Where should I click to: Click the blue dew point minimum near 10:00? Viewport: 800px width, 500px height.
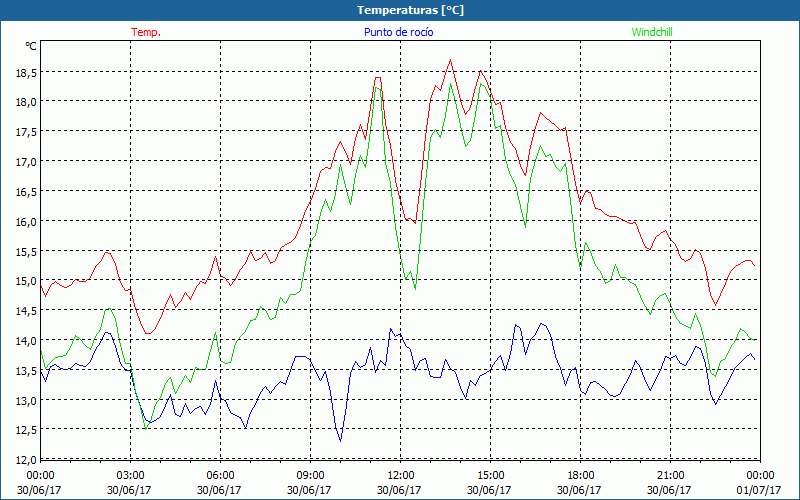[340, 440]
